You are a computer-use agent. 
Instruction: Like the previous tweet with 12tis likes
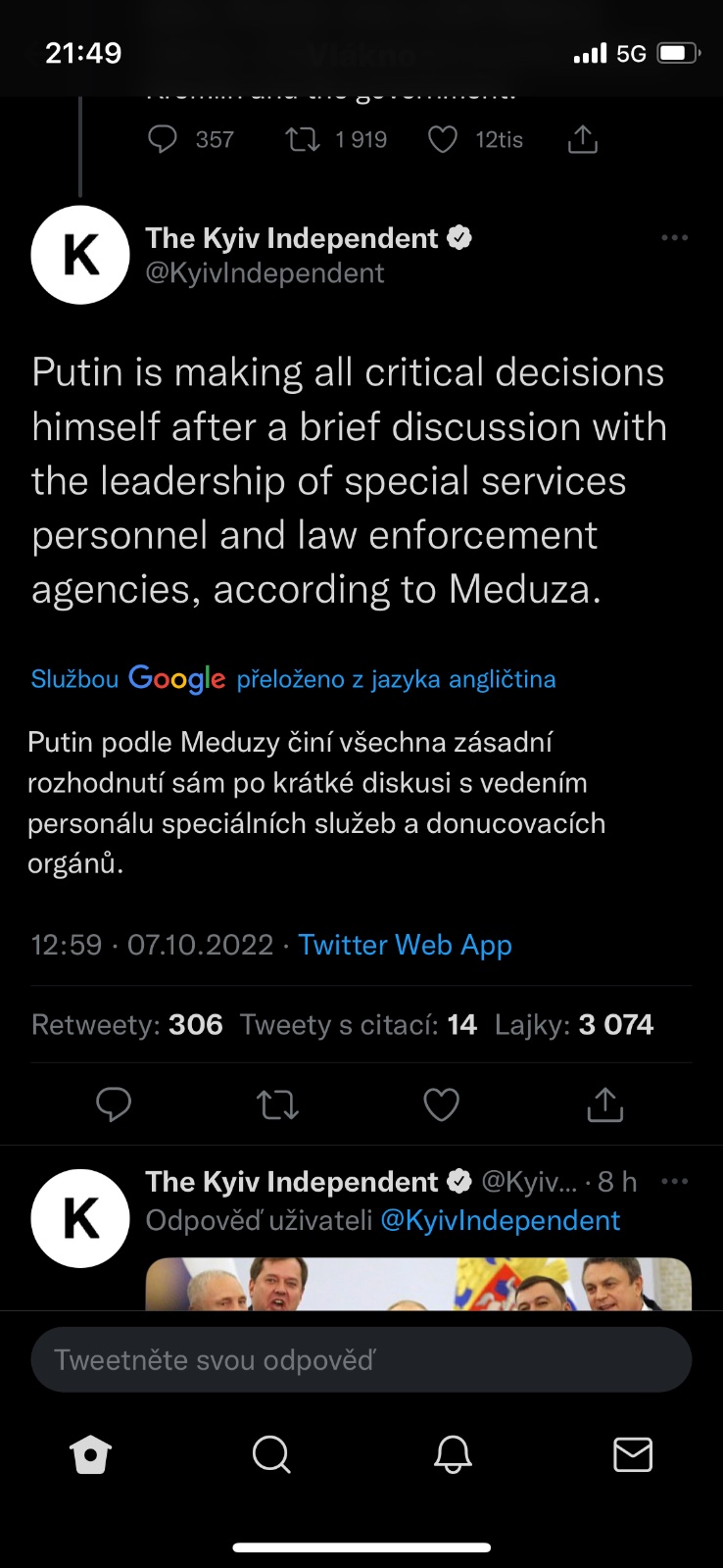pos(443,140)
